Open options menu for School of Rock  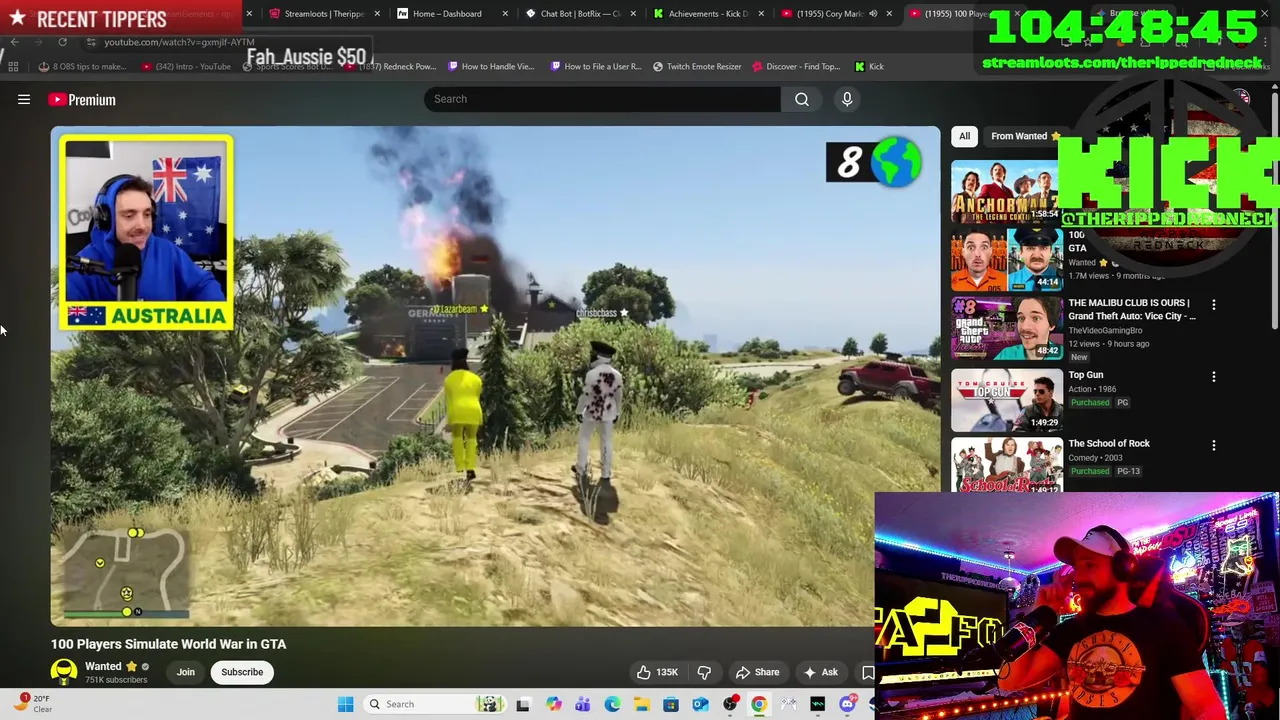[x=1213, y=445]
